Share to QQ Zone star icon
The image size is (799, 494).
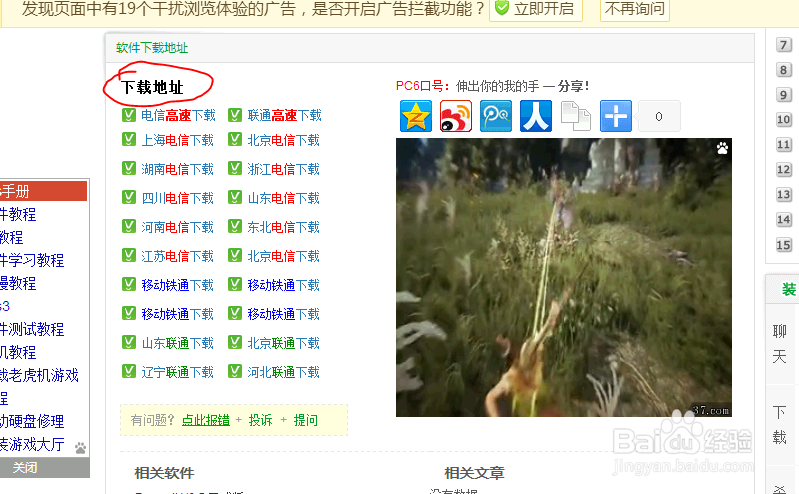[416, 116]
